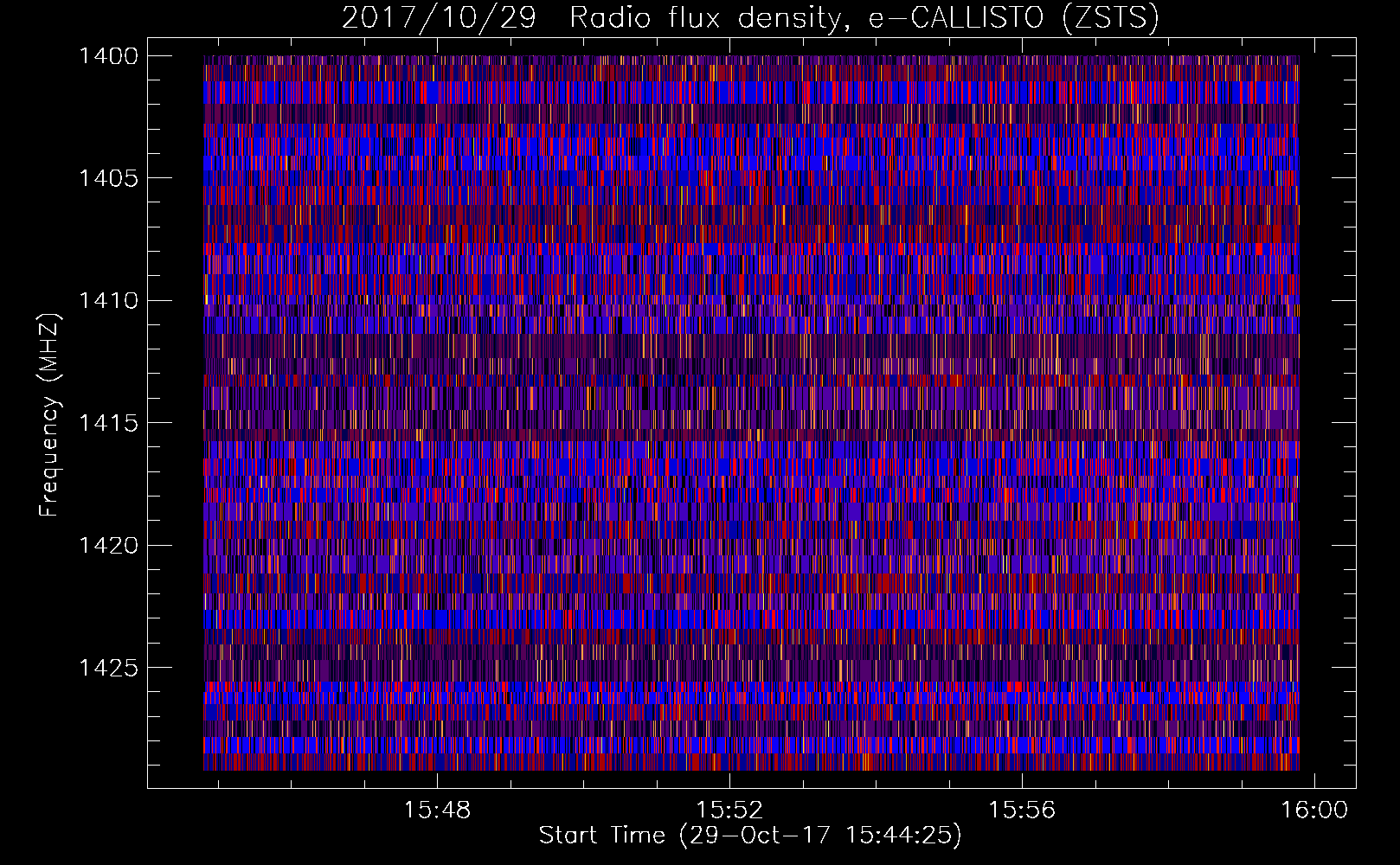Screen dimensions: 1400x865
Task: Click the 15:48 time tick label
Action: pyautogui.click(x=438, y=811)
